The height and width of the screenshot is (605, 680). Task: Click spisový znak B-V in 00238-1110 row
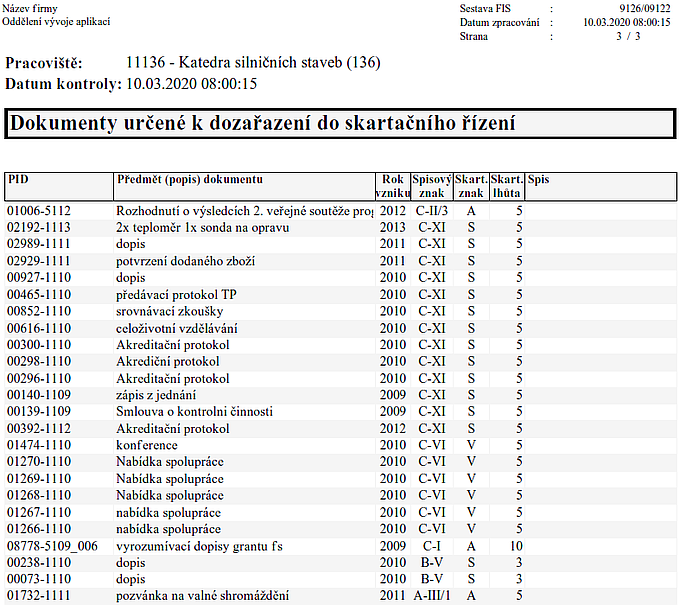click(x=432, y=563)
